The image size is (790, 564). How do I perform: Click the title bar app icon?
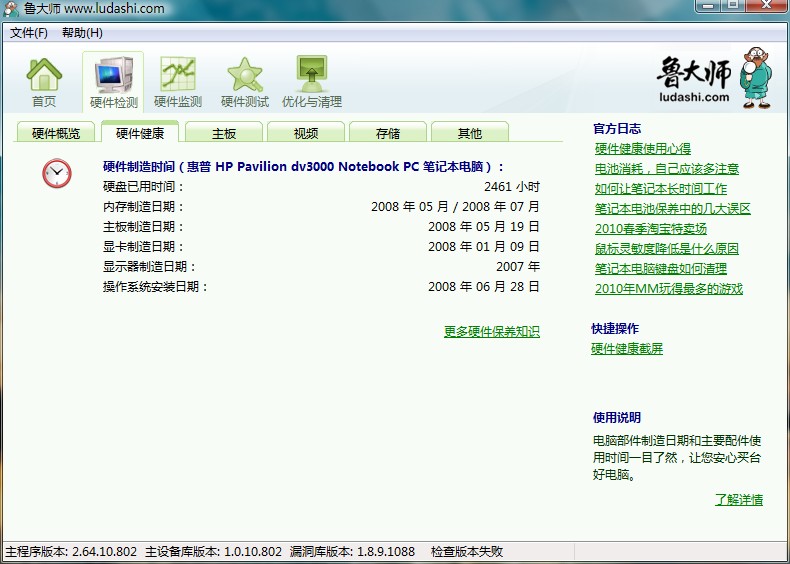[x=11, y=9]
